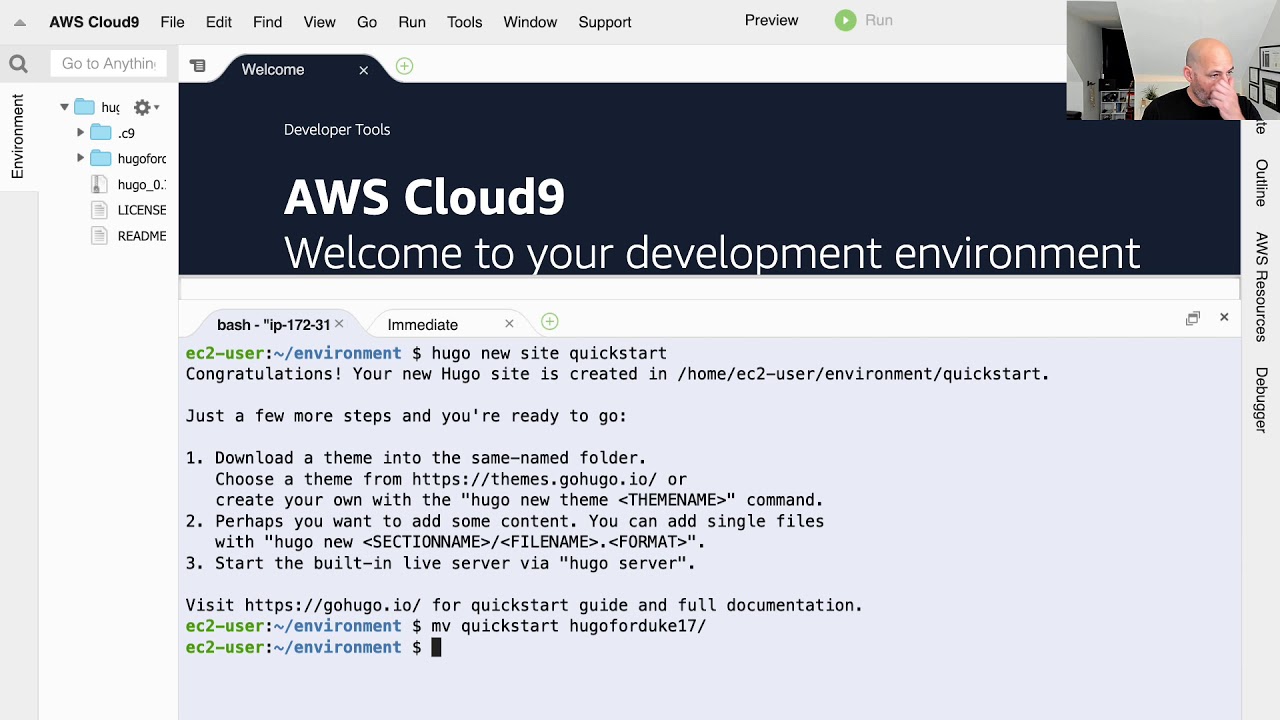Close the bash terminal tab
This screenshot has height=720, width=1280.
[x=339, y=324]
